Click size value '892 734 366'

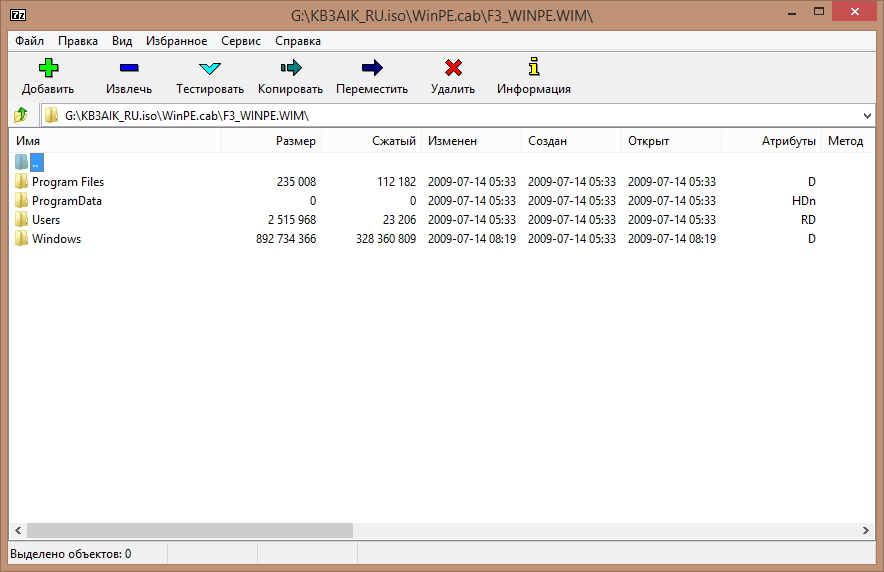click(286, 238)
